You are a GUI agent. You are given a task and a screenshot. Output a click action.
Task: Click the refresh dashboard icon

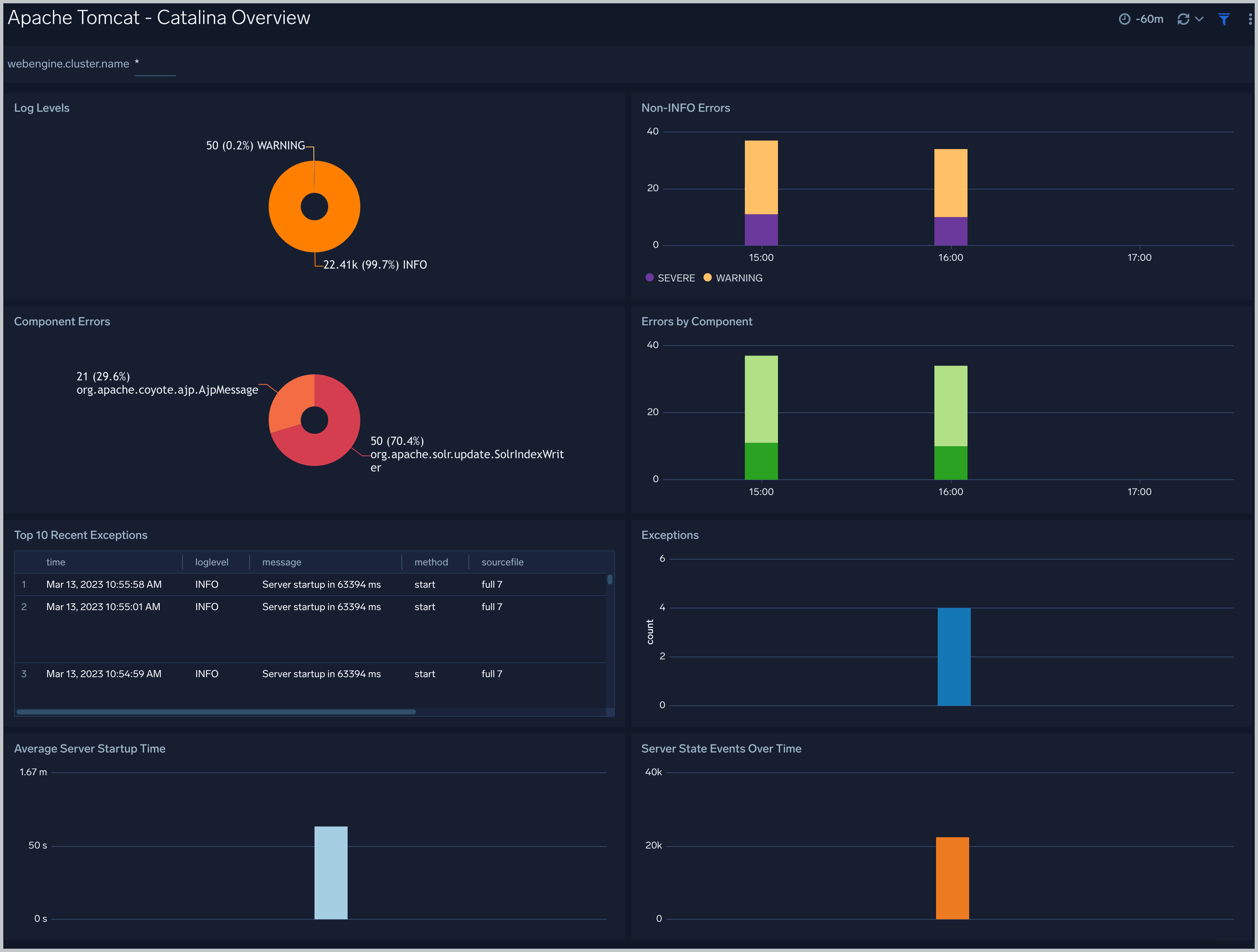pyautogui.click(x=1183, y=19)
